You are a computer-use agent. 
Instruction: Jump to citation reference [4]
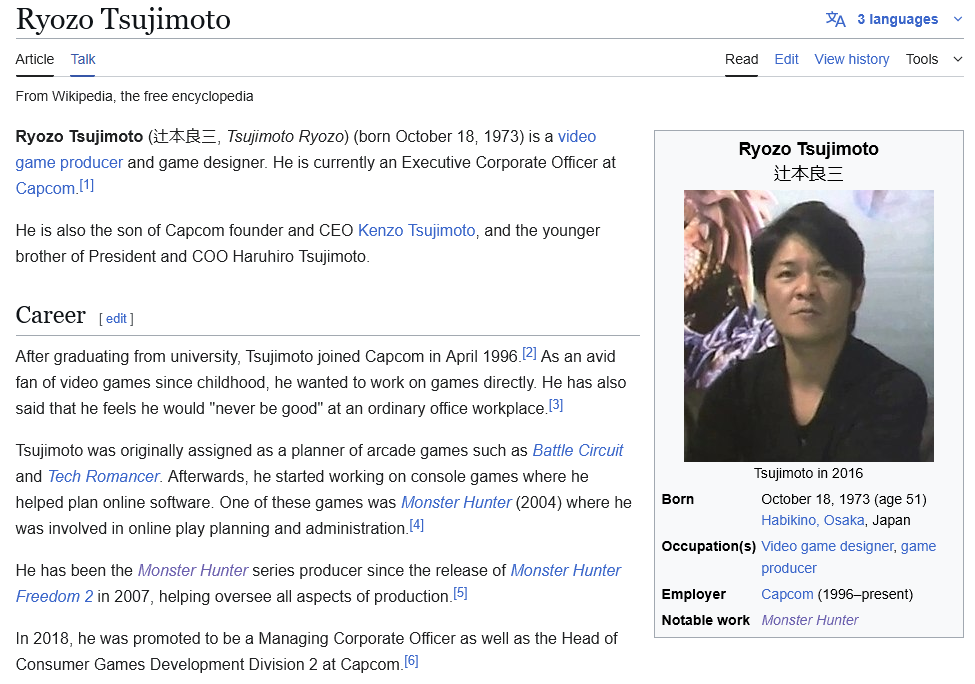pos(417,525)
